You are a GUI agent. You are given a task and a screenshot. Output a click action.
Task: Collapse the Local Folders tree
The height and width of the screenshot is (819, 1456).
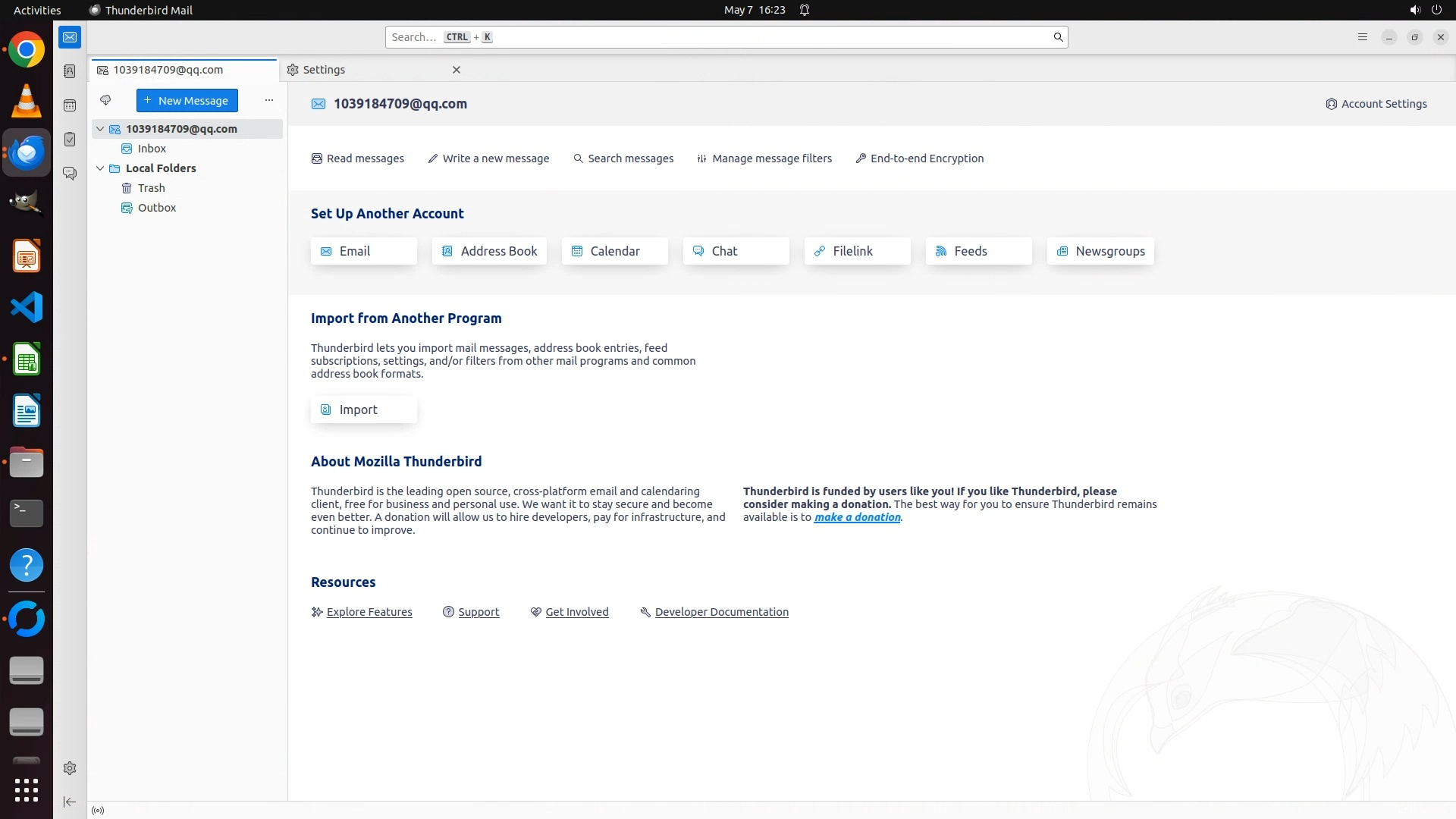(x=100, y=168)
